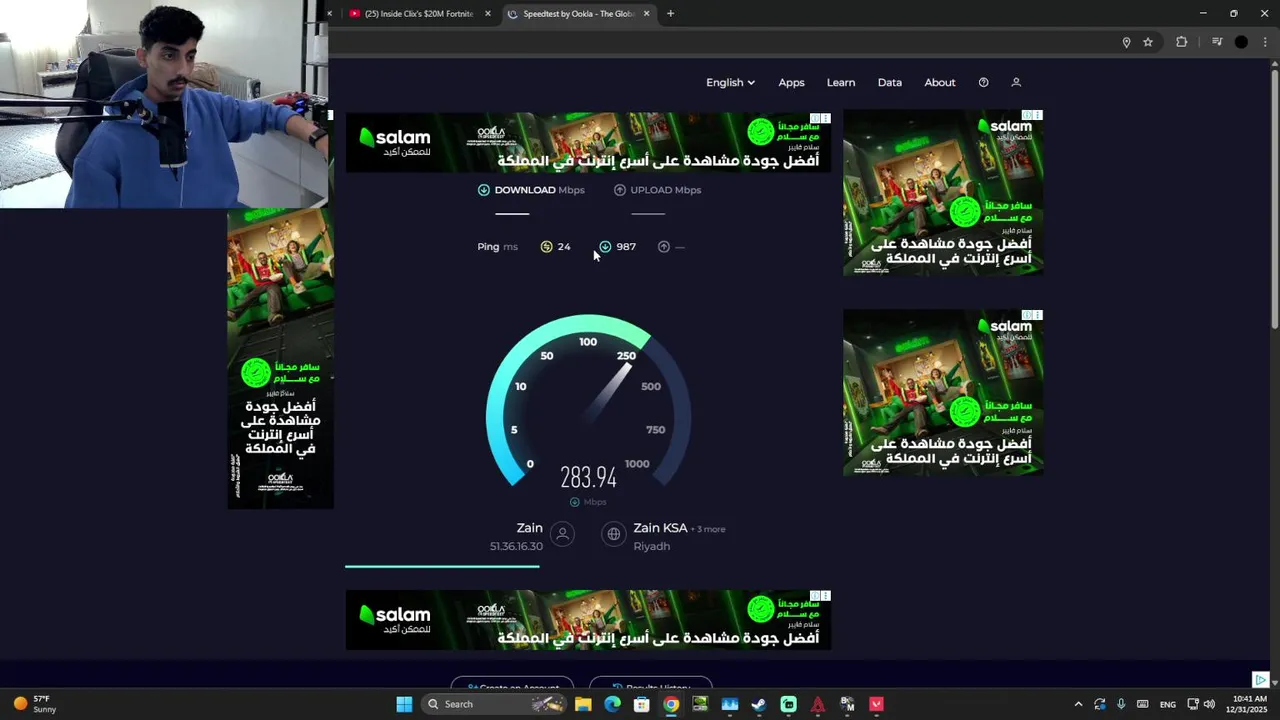
Task: Click the DOWNLOAD arrow icon
Action: (x=484, y=190)
